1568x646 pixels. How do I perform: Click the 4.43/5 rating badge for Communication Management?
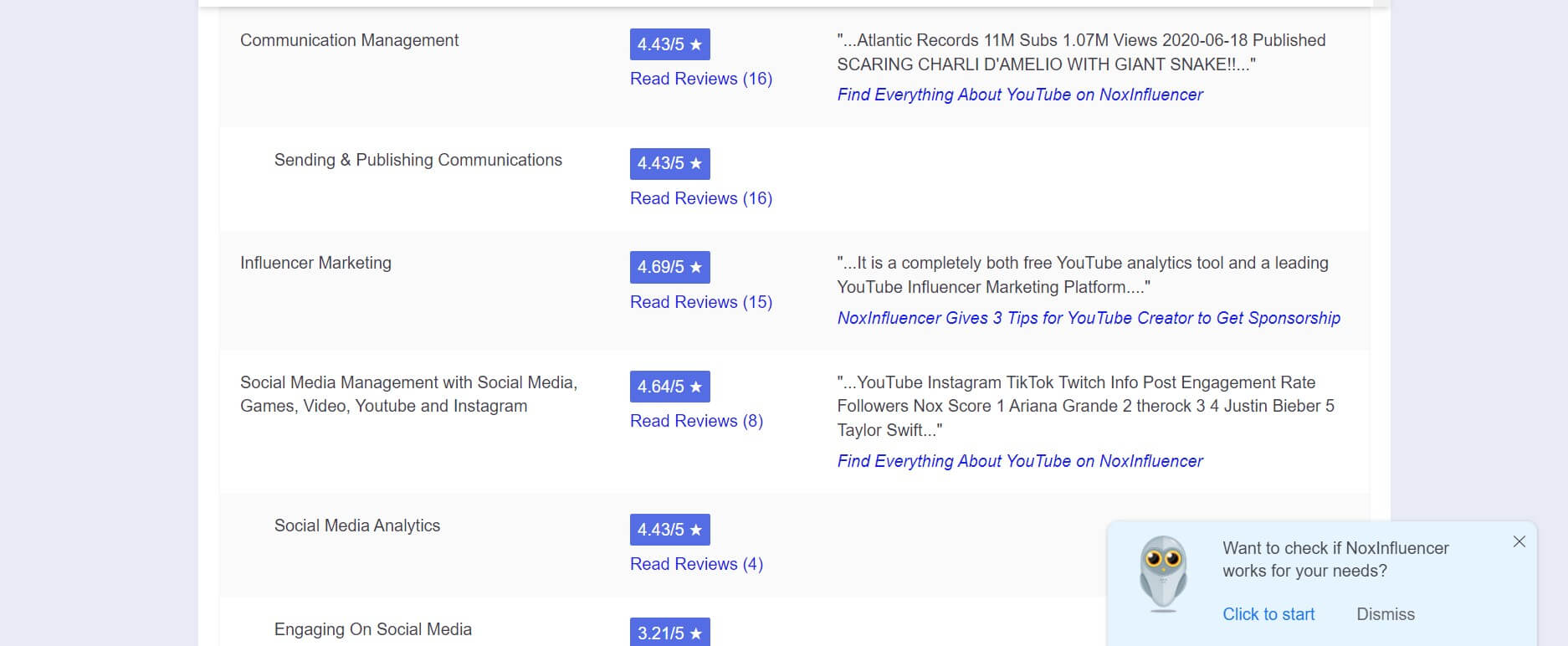(x=669, y=44)
